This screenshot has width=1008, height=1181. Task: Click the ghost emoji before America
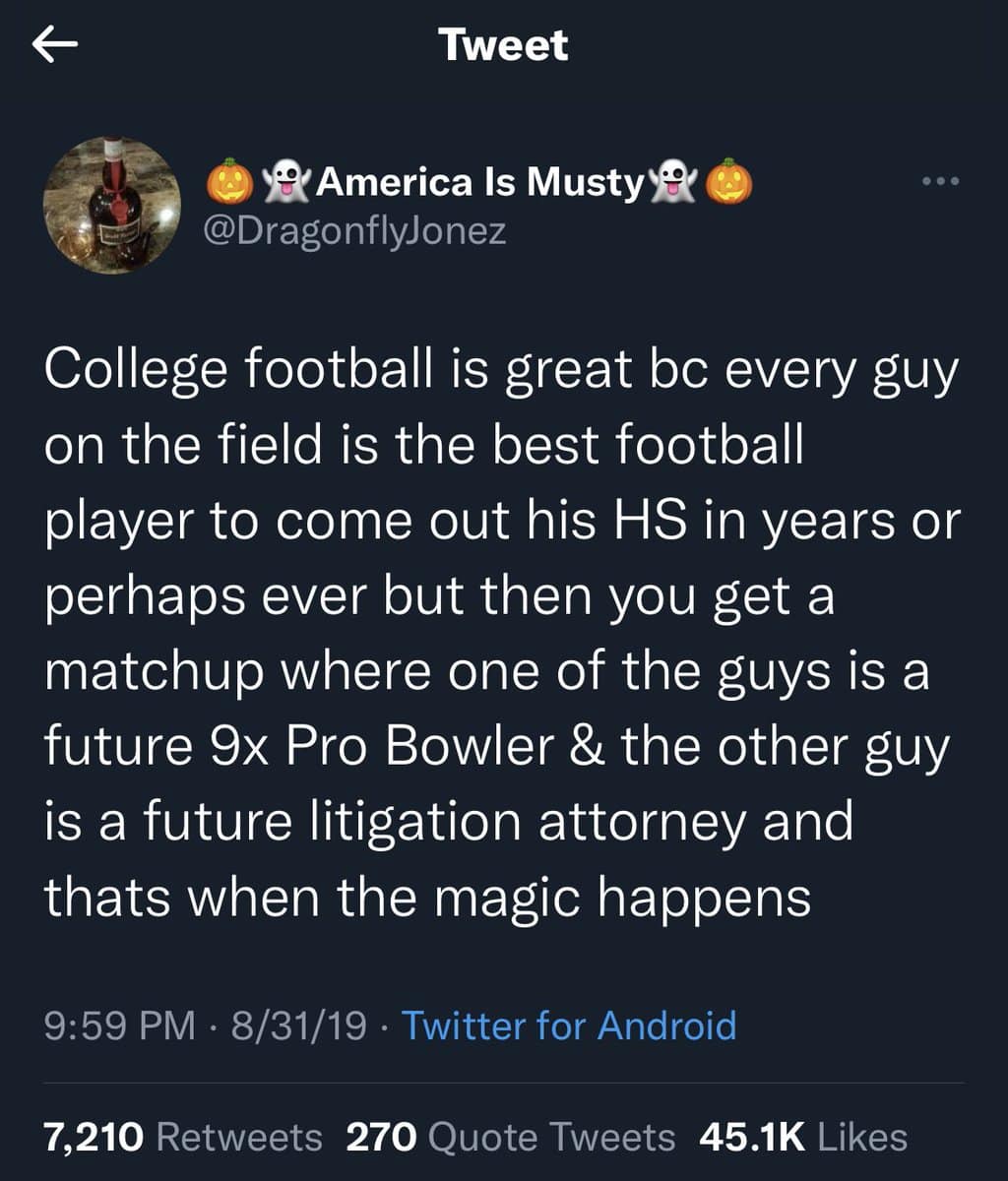286,181
